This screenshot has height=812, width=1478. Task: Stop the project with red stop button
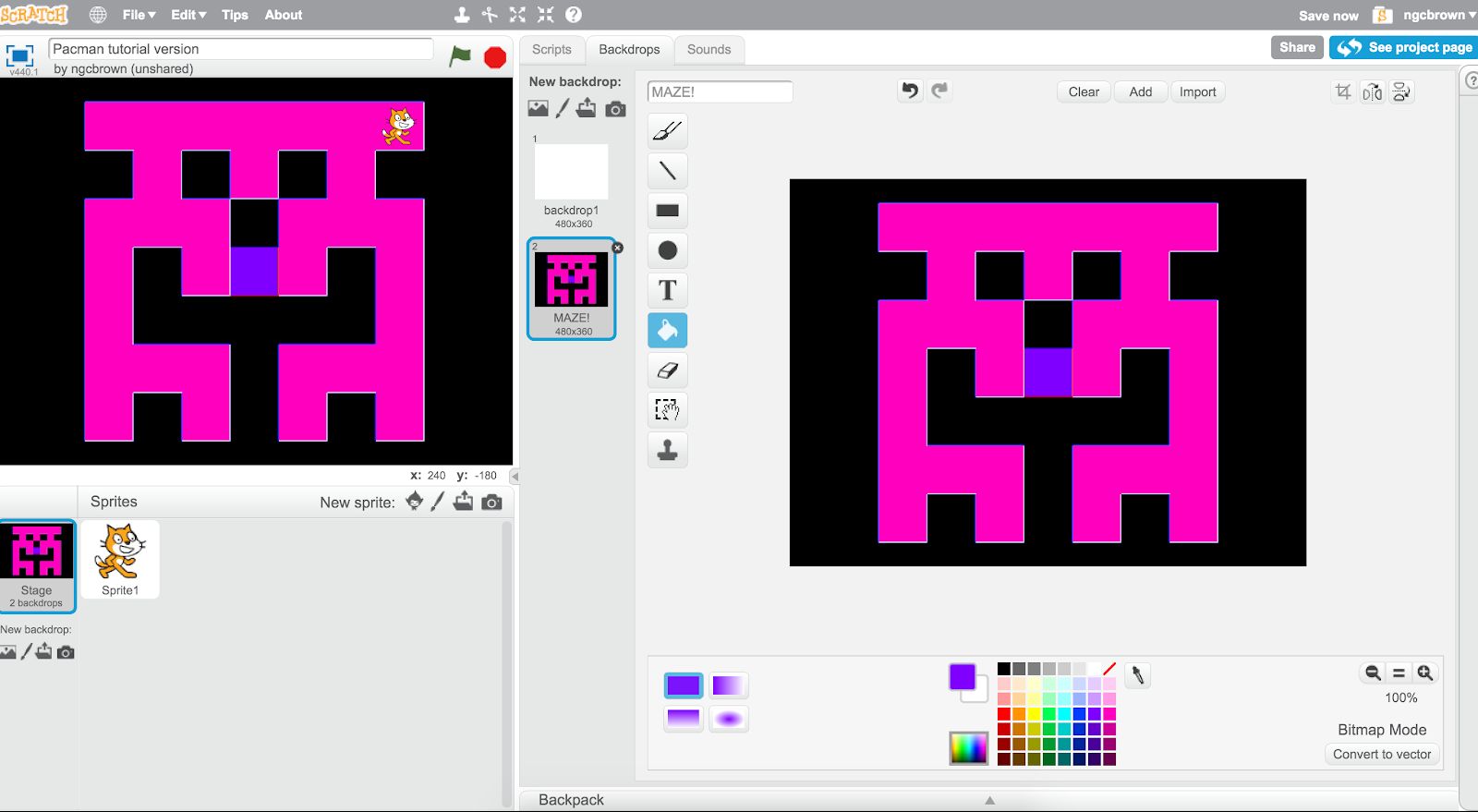click(x=495, y=57)
